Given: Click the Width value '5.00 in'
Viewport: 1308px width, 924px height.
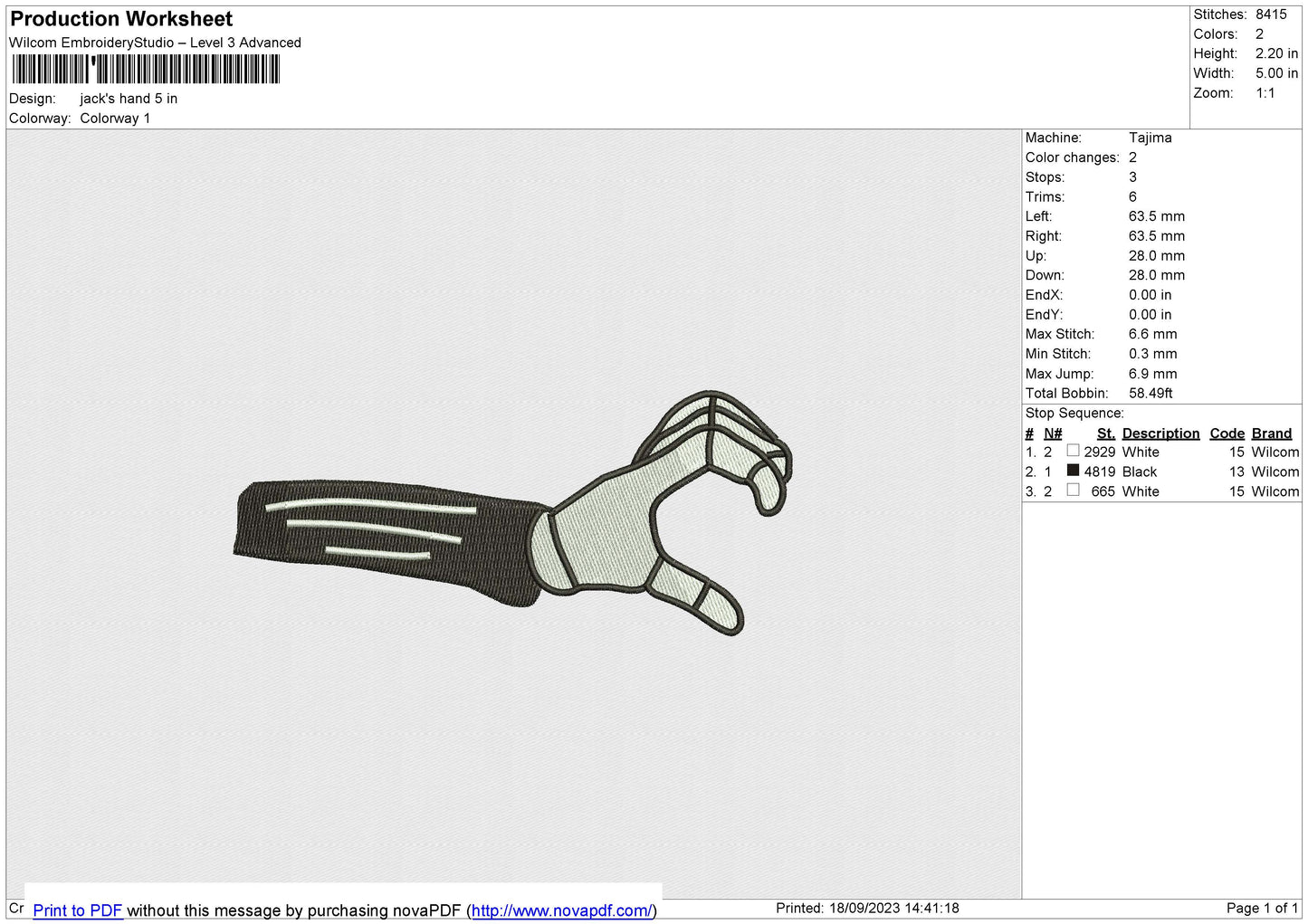Looking at the screenshot, I should [1276, 73].
